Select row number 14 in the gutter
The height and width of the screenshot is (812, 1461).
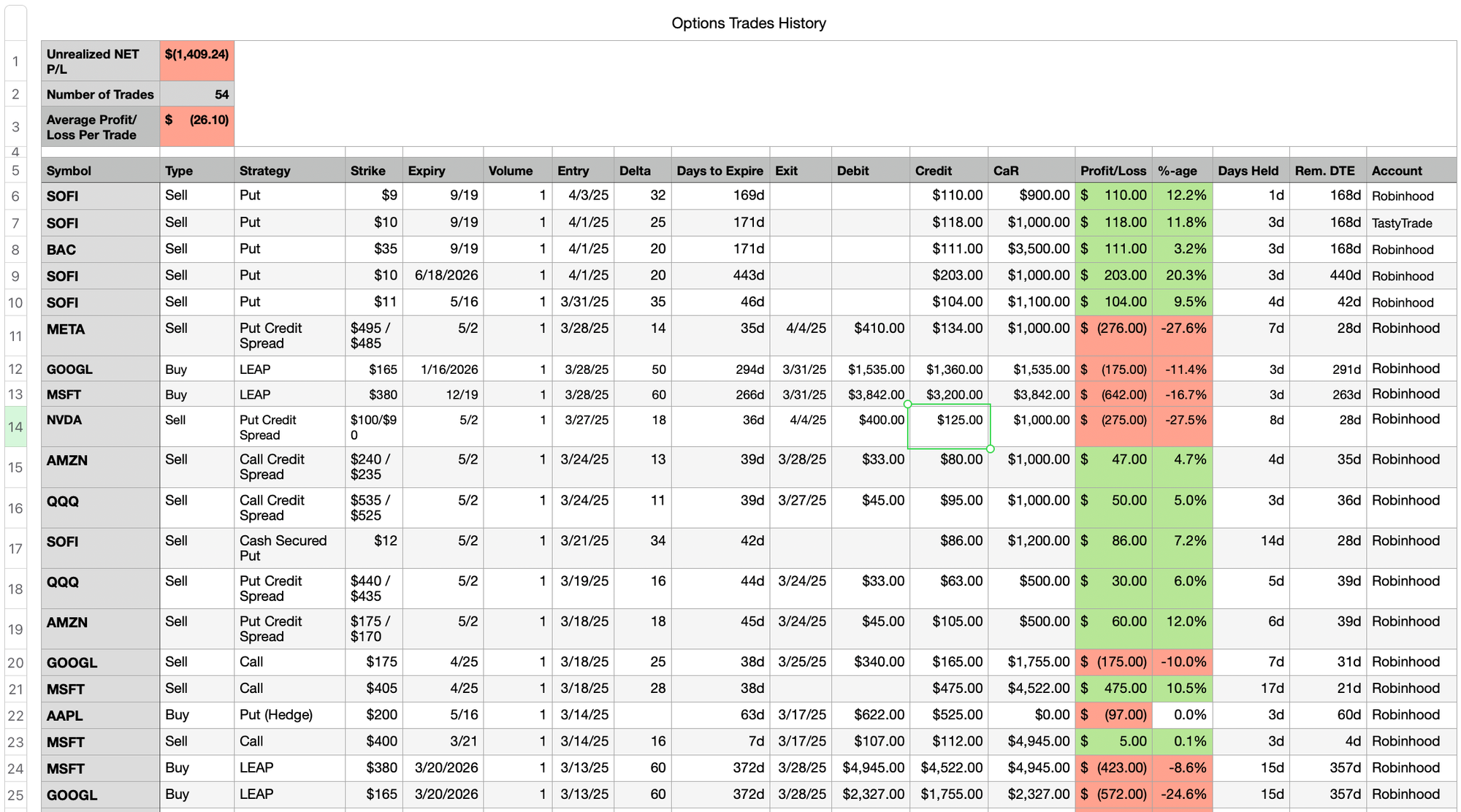pos(15,426)
